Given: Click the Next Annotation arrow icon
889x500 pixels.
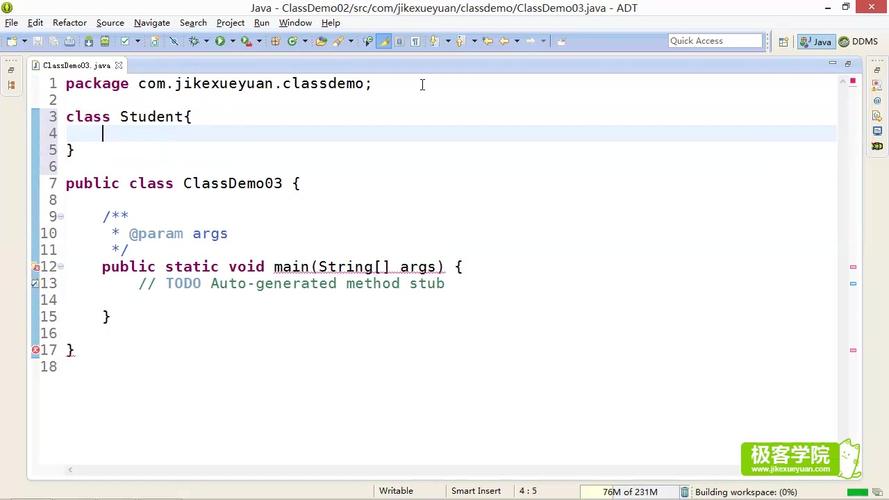Looking at the screenshot, I should tap(434, 41).
